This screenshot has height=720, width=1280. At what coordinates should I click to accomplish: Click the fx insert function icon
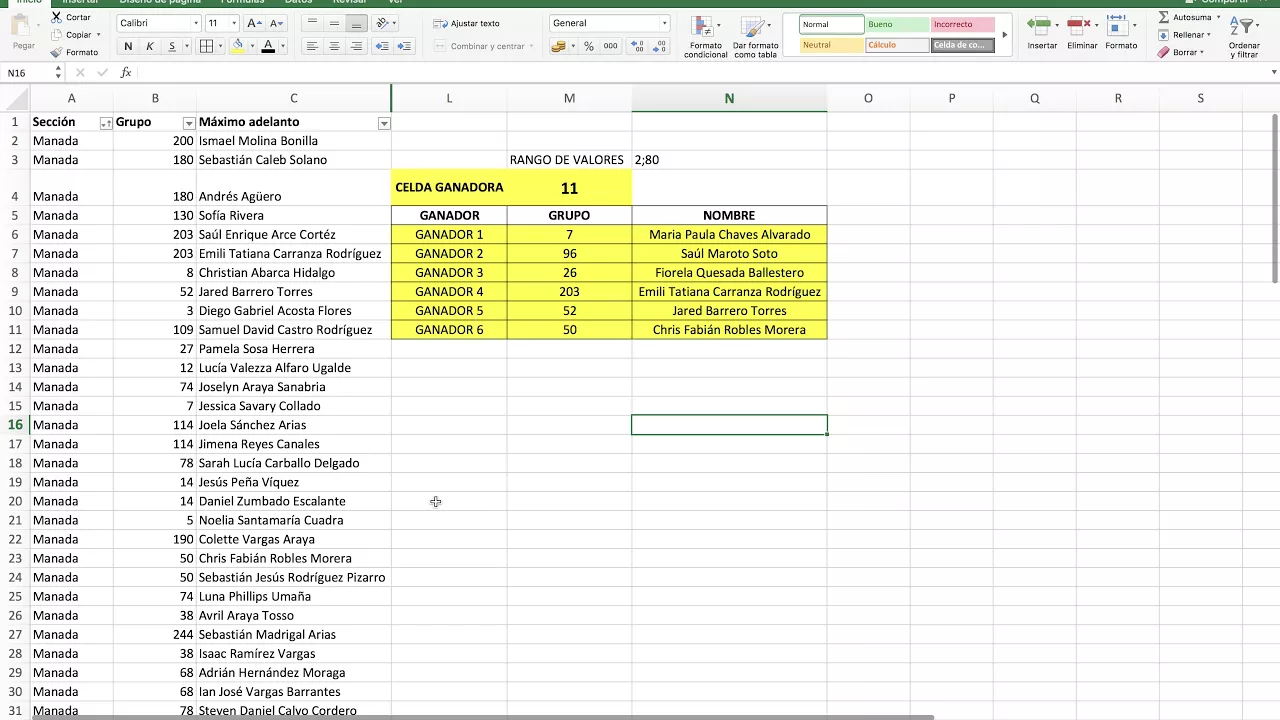click(126, 72)
